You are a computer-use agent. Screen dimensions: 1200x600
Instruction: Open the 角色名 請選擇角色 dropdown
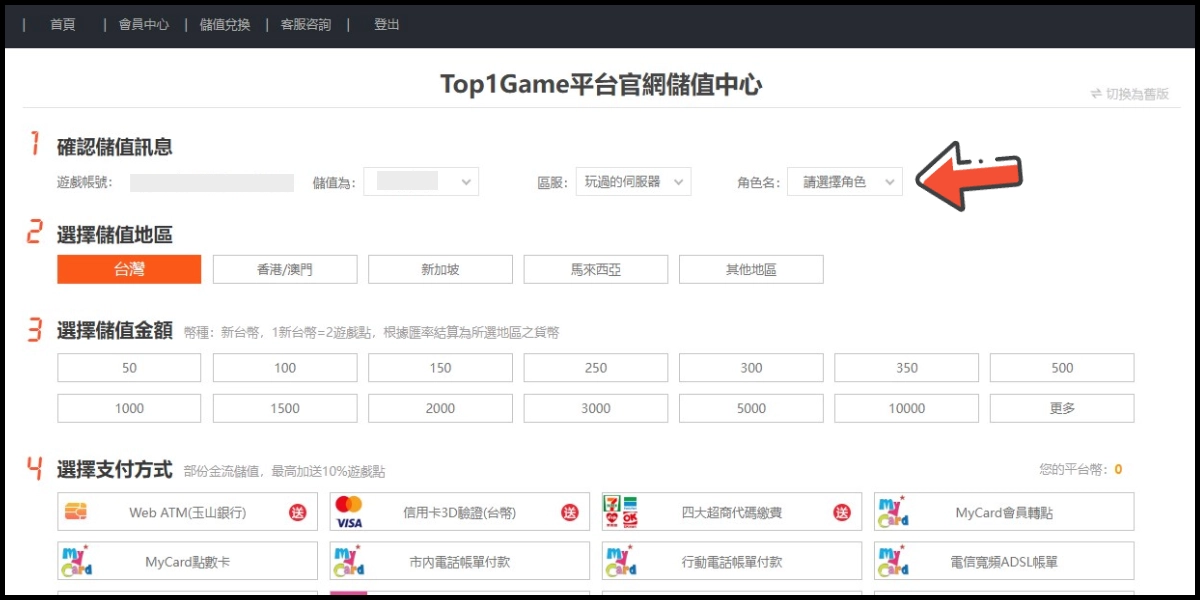click(x=845, y=181)
